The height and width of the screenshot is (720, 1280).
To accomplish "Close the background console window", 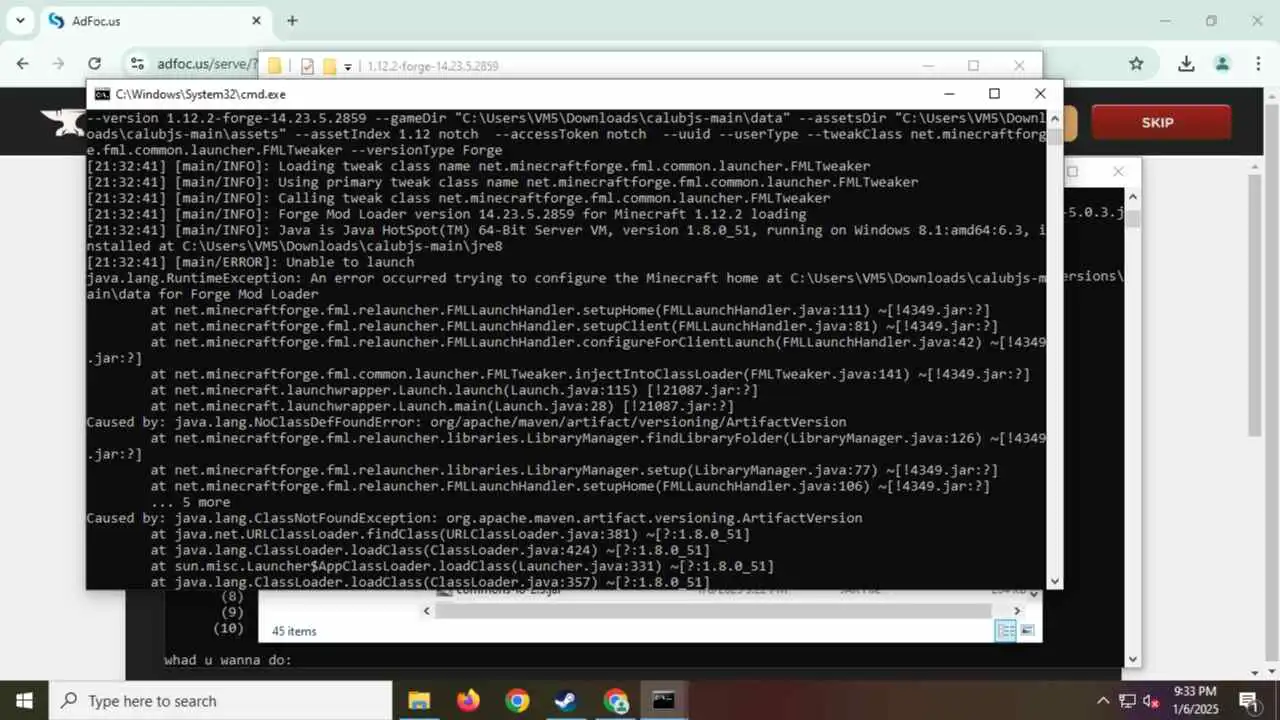I will tap(1118, 171).
